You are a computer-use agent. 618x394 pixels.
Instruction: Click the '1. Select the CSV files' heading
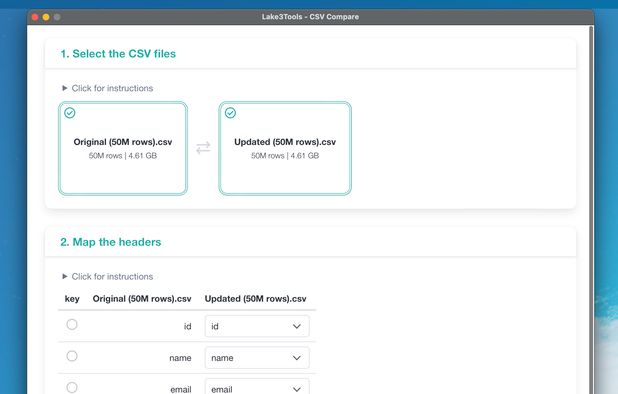[x=118, y=54]
